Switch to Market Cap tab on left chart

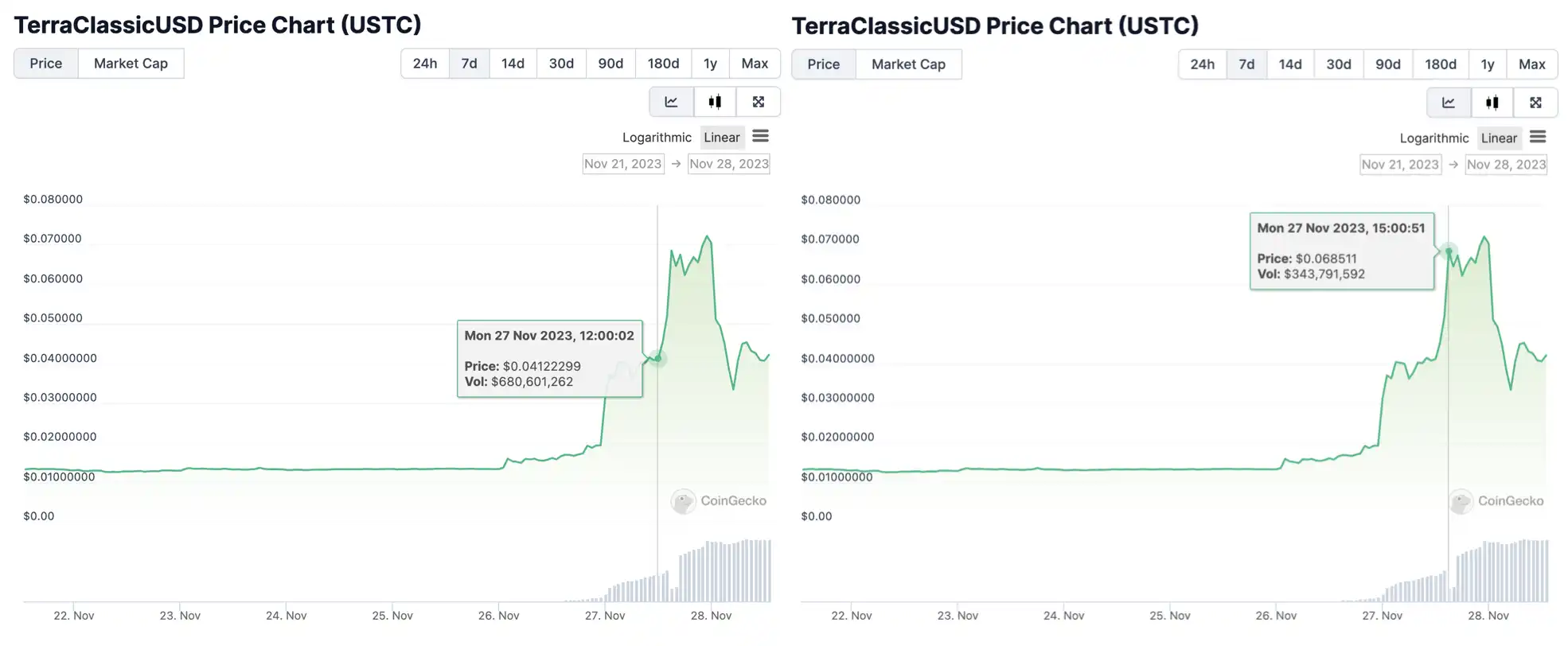pos(131,64)
